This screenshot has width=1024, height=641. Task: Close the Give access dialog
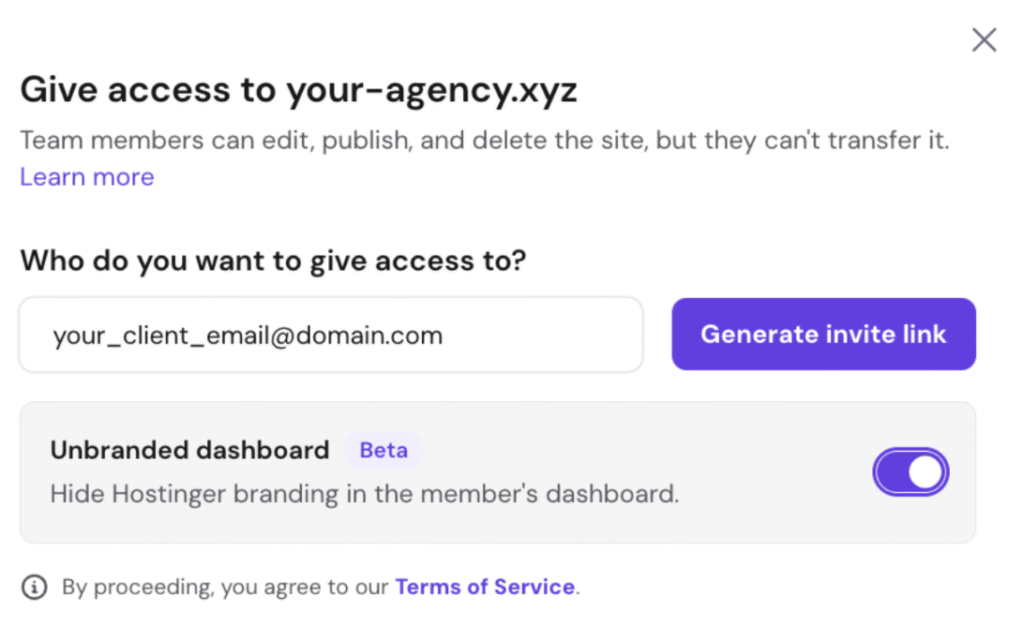point(984,40)
